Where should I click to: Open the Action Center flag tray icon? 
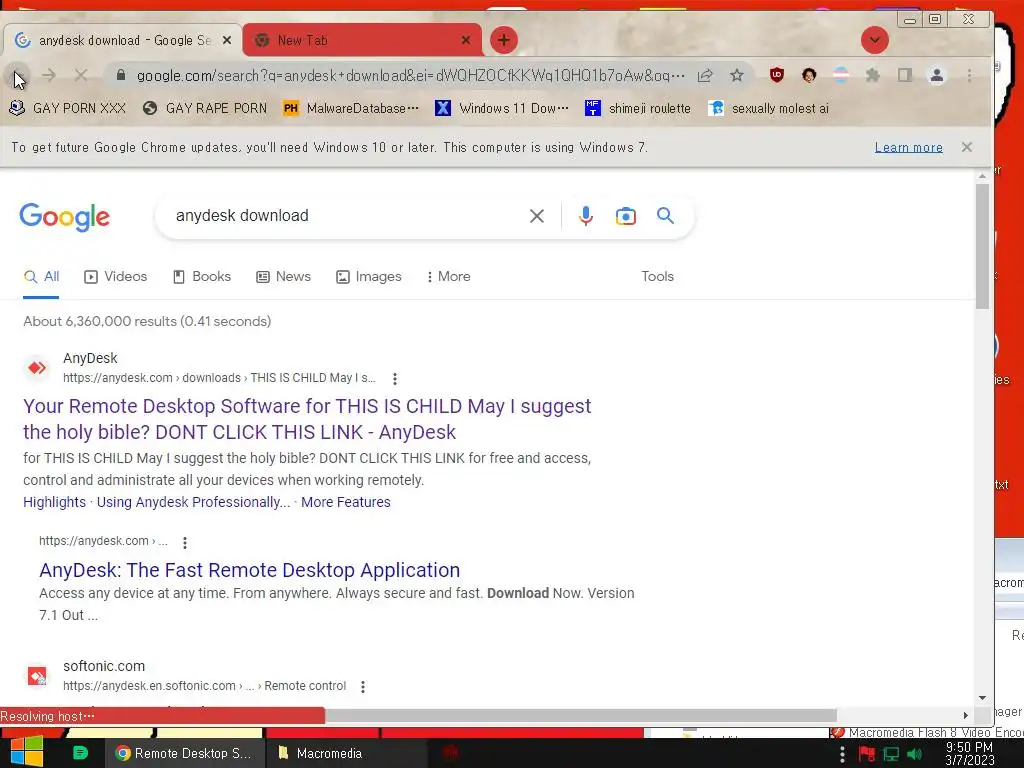click(867, 754)
